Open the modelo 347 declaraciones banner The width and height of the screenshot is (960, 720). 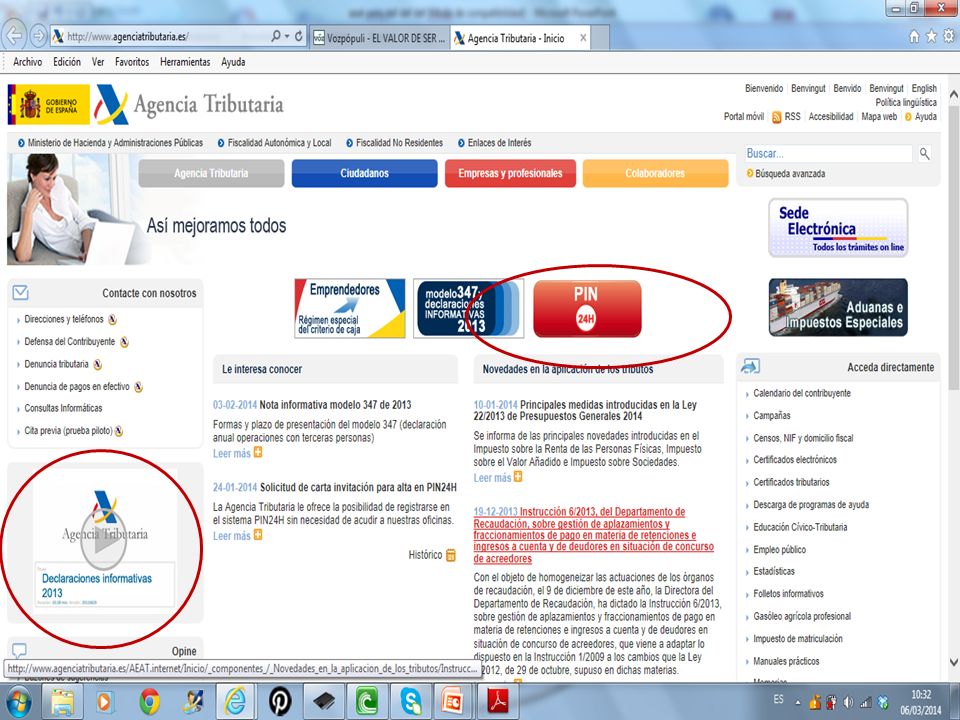(x=468, y=308)
